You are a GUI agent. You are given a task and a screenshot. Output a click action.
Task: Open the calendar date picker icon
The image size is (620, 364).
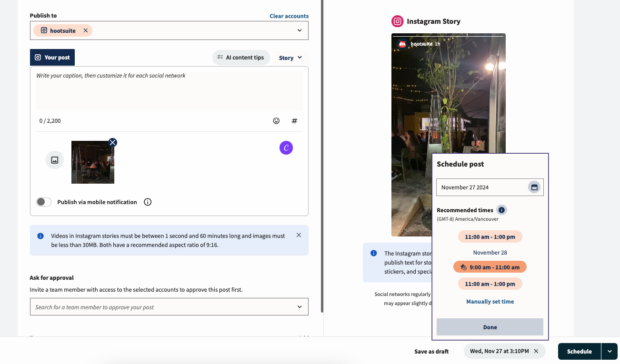(534, 187)
